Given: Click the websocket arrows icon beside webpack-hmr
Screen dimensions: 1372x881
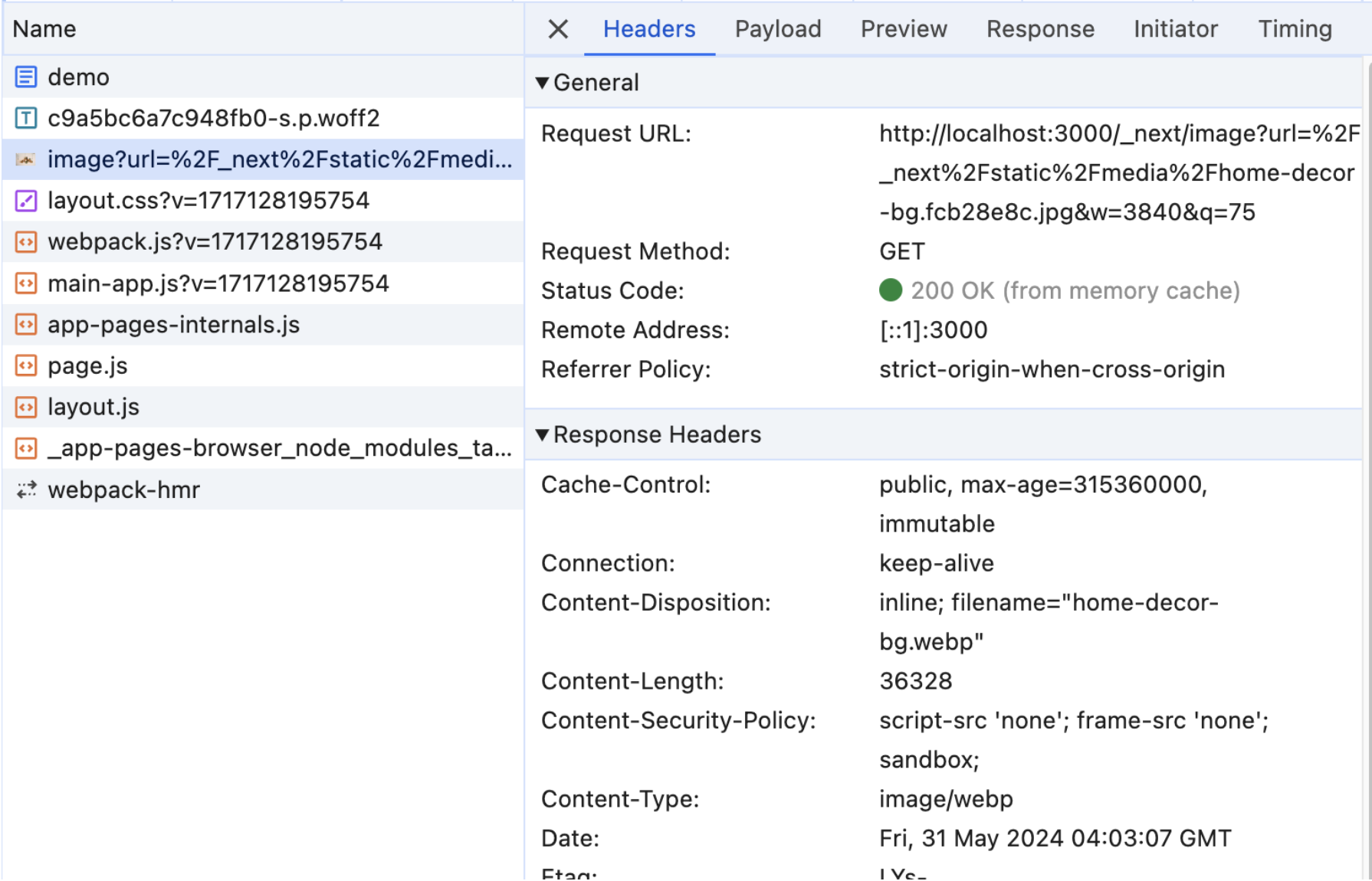Looking at the screenshot, I should (26, 490).
